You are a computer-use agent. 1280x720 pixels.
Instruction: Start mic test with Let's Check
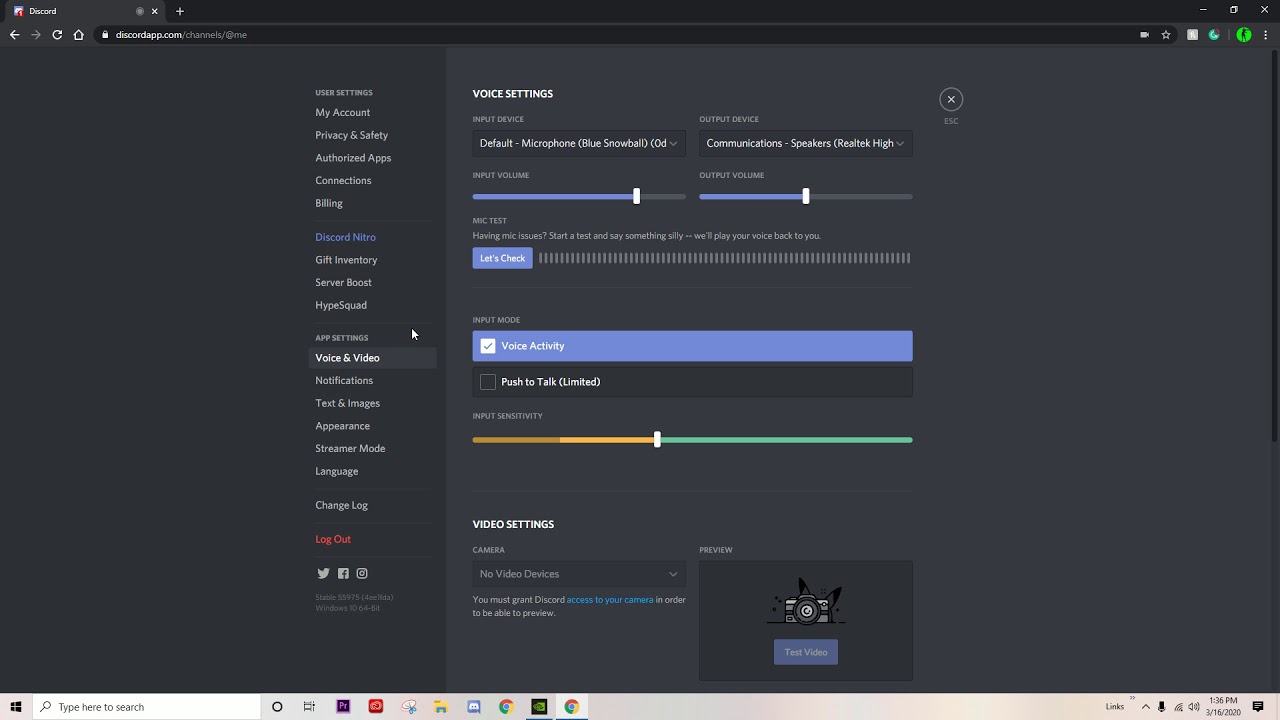[502, 258]
